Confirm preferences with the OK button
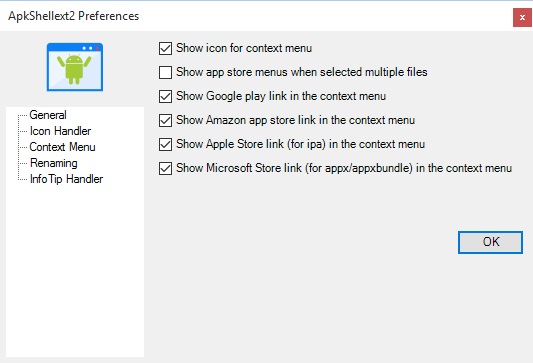533x363 pixels. coord(490,242)
